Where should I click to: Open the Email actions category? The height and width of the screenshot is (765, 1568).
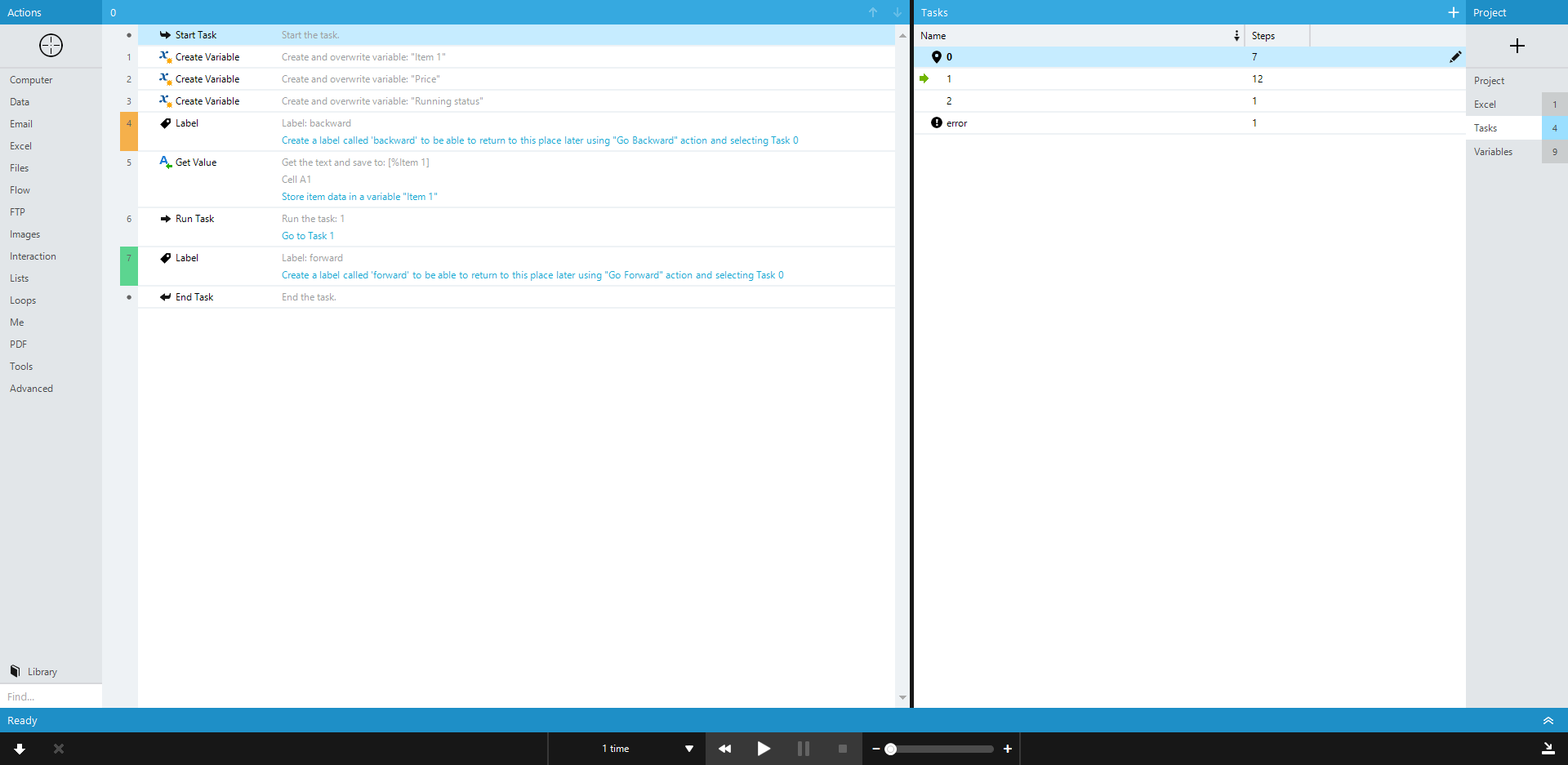tap(21, 124)
